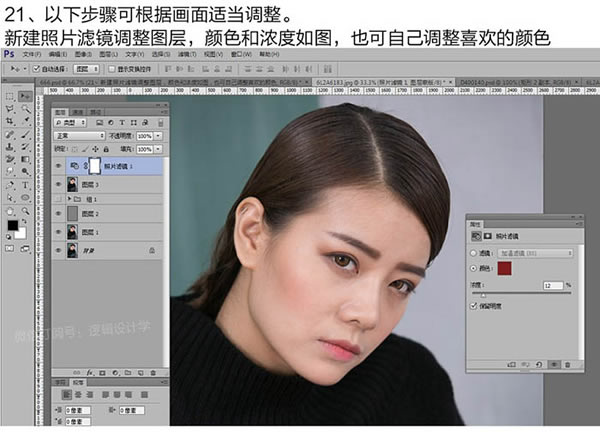The width and height of the screenshot is (600, 432).
Task: Select the Ellipse shape tool
Action: pos(25,198)
